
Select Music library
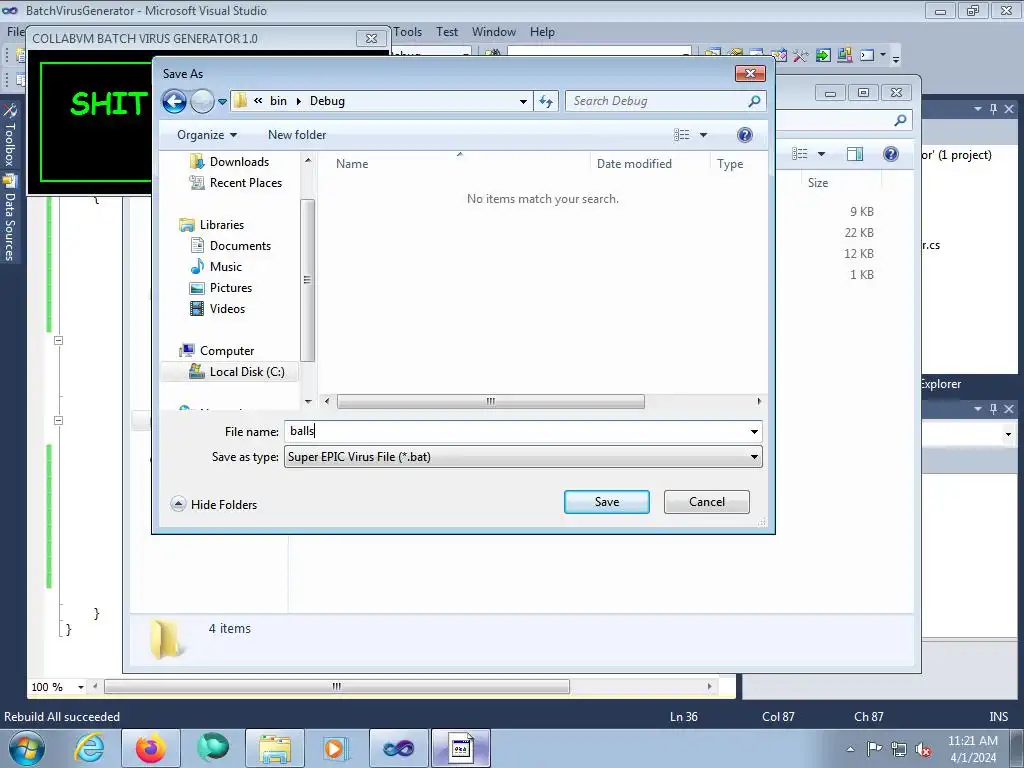point(216,267)
